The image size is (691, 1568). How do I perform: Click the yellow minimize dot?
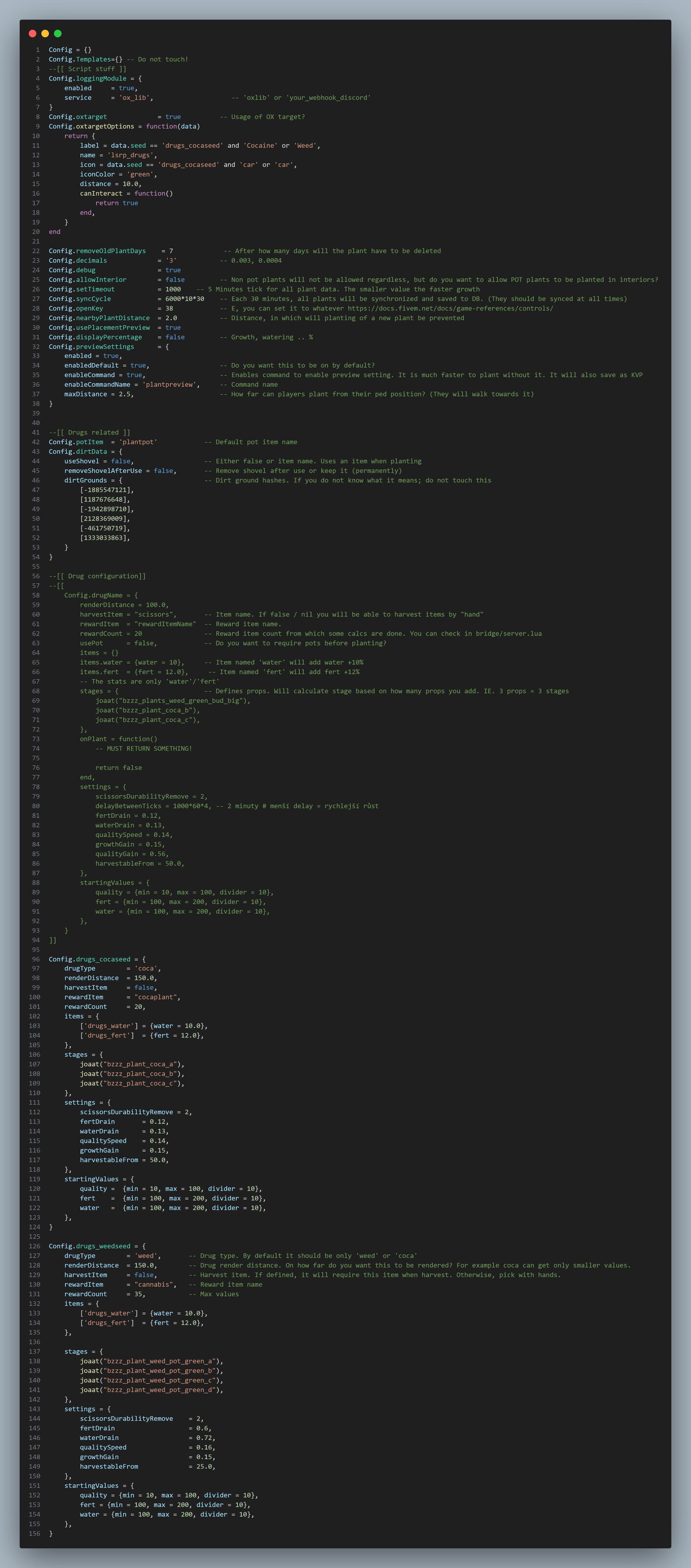[45, 33]
